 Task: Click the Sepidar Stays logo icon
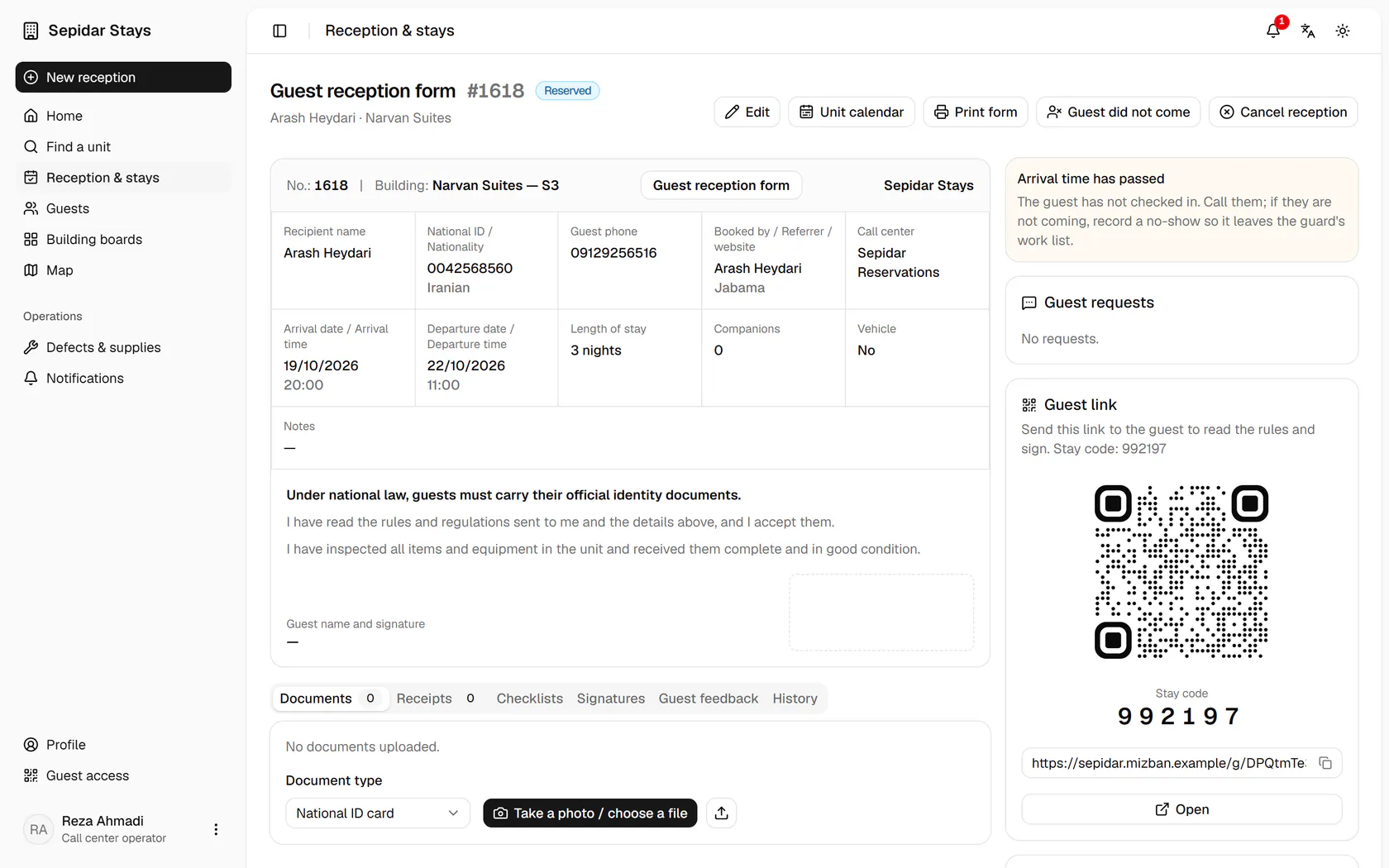pos(31,31)
